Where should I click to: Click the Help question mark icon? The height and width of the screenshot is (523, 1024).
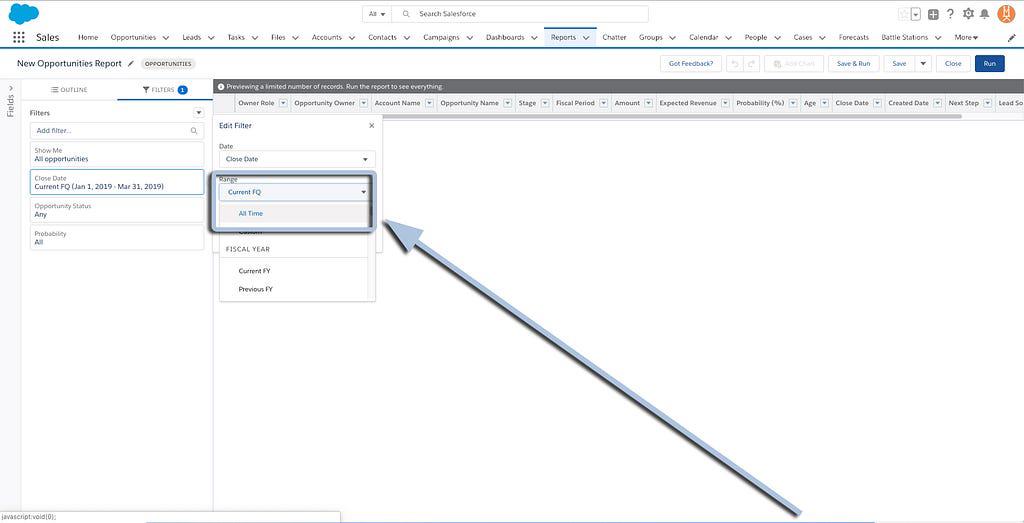point(950,14)
